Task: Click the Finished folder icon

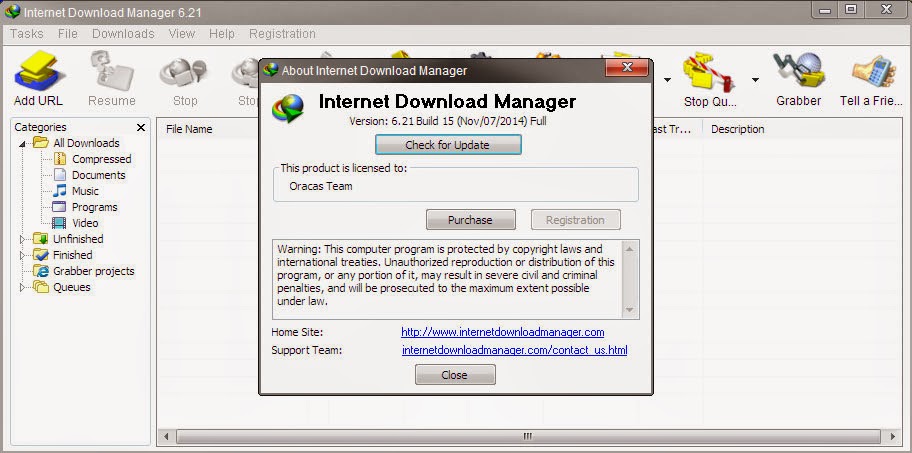Action: pos(41,255)
